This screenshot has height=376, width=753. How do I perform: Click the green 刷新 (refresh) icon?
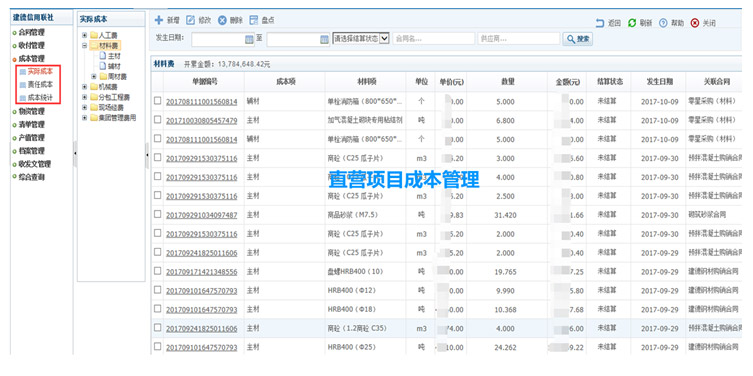pos(632,23)
